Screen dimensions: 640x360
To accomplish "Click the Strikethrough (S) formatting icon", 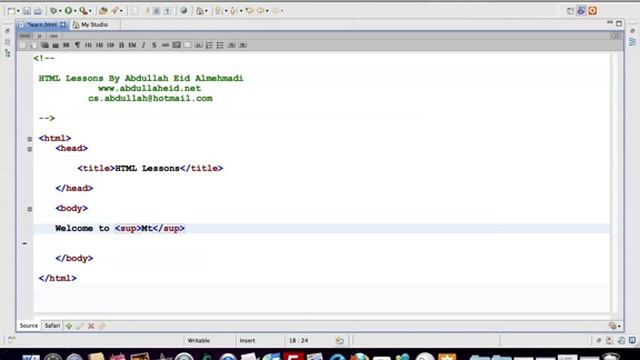I will [154, 45].
